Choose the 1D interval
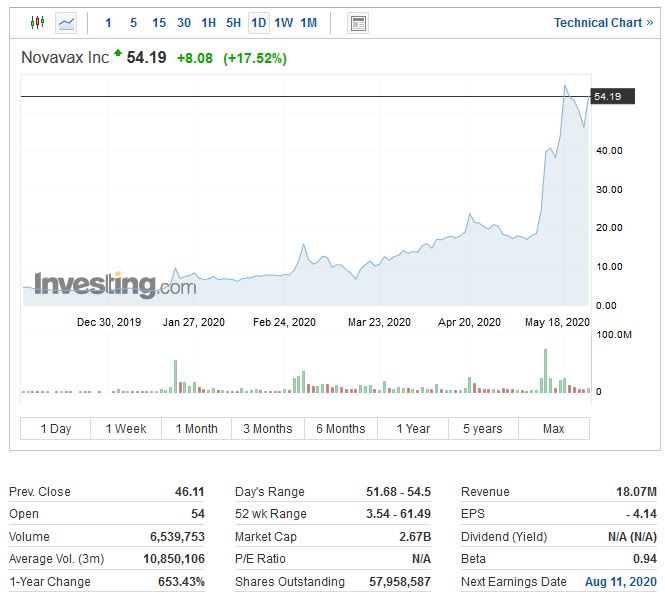Viewport: 665px width, 603px height. pos(258,22)
